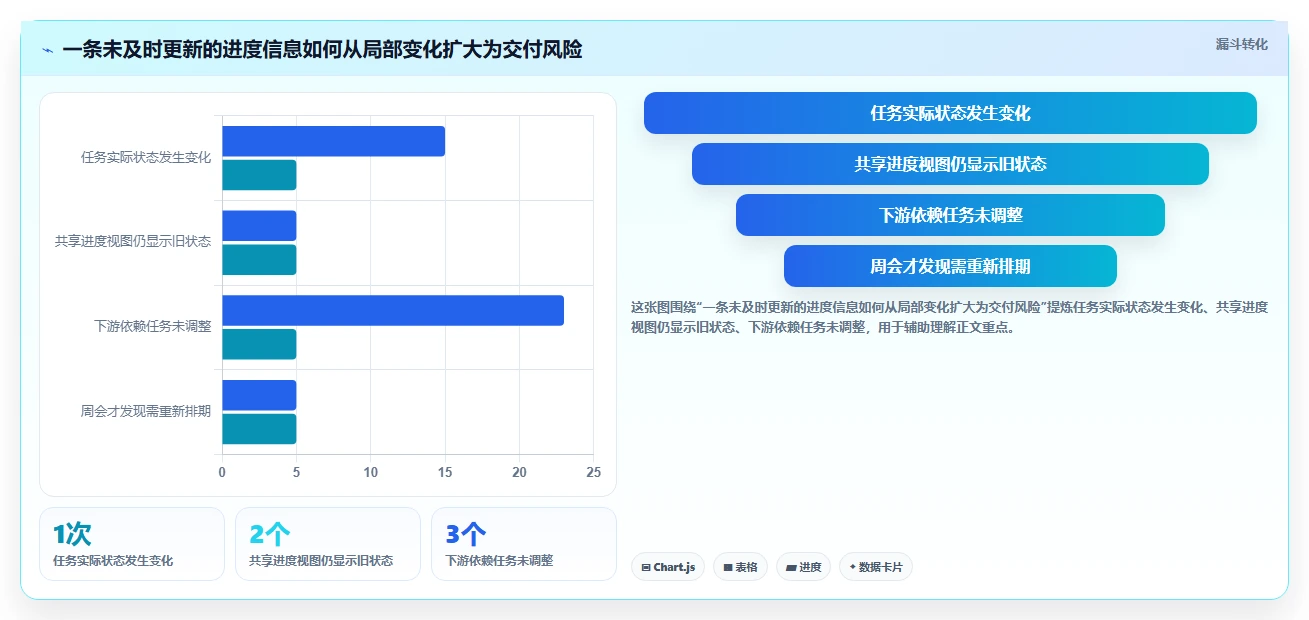
Task: Click the blue bar for 共享进度视图仍显示旧状态
Action: point(259,226)
